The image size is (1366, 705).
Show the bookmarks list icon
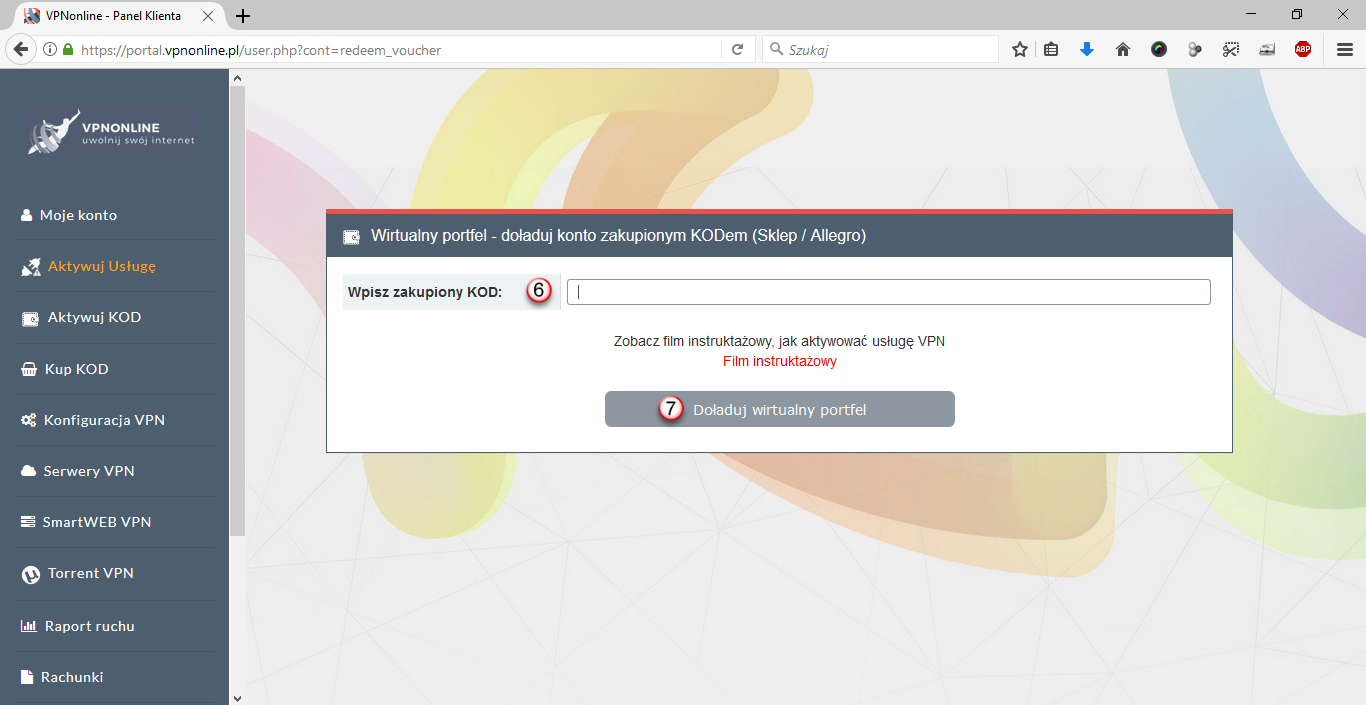click(x=1051, y=49)
